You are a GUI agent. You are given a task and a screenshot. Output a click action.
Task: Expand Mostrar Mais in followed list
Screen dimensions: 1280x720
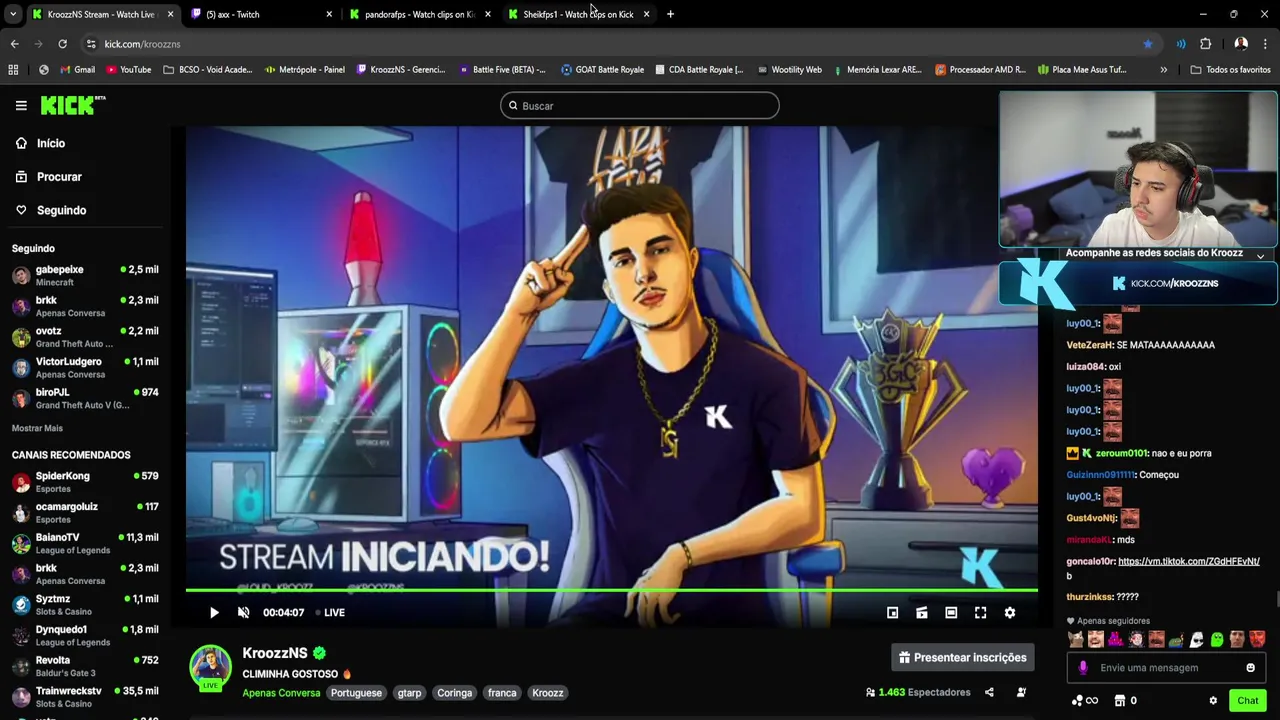(37, 428)
